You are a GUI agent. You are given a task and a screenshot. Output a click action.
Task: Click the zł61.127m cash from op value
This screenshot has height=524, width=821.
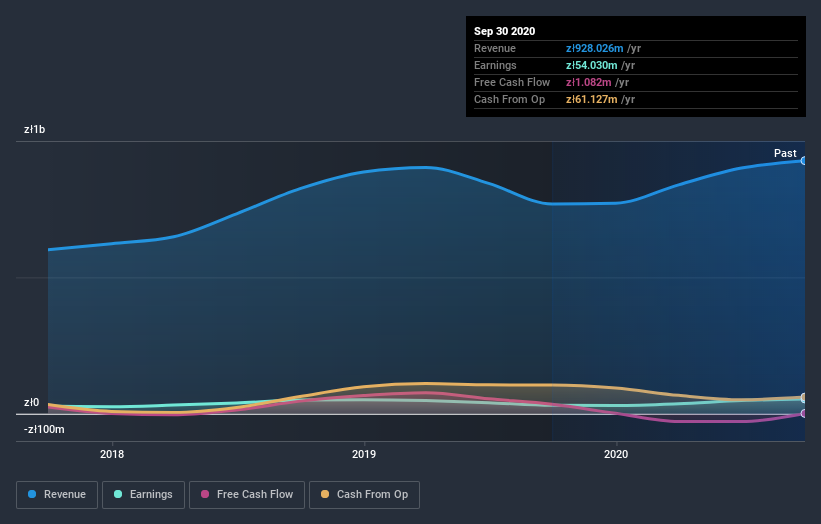591,99
